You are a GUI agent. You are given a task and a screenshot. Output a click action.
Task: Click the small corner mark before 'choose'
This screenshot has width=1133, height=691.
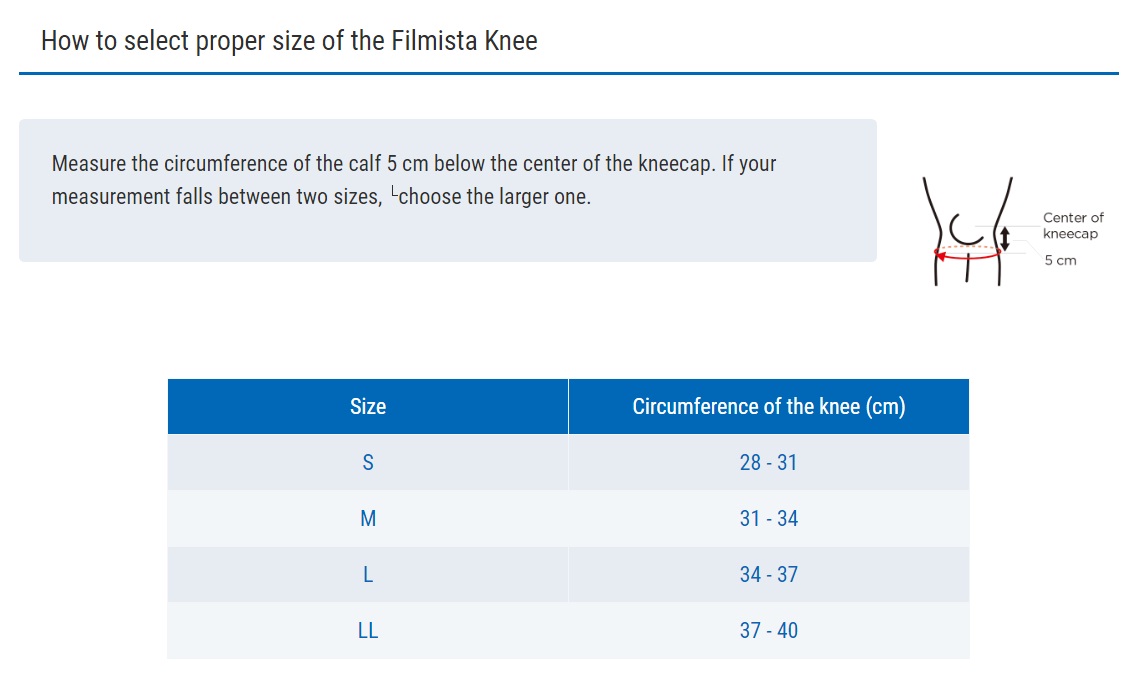pyautogui.click(x=393, y=190)
